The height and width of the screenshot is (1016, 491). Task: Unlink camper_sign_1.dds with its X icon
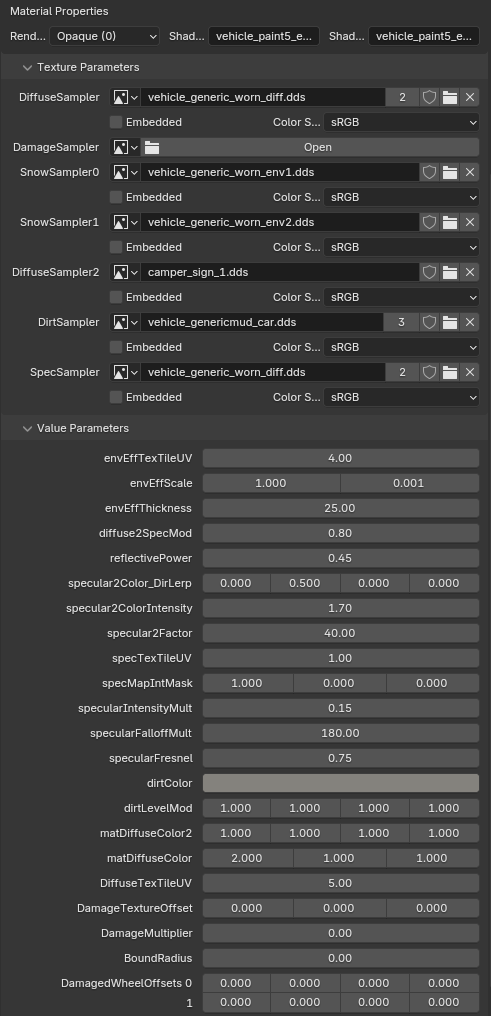(470, 272)
